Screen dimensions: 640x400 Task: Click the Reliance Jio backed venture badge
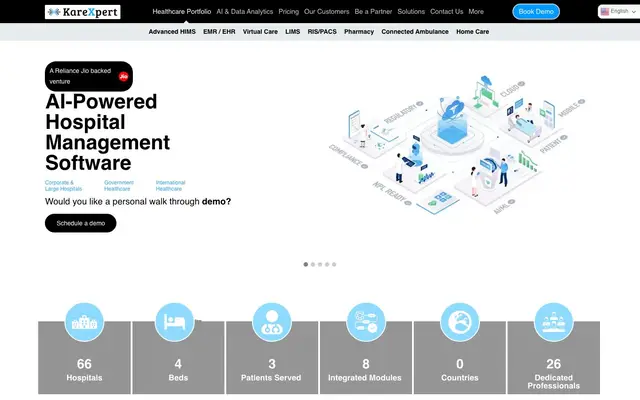point(89,76)
